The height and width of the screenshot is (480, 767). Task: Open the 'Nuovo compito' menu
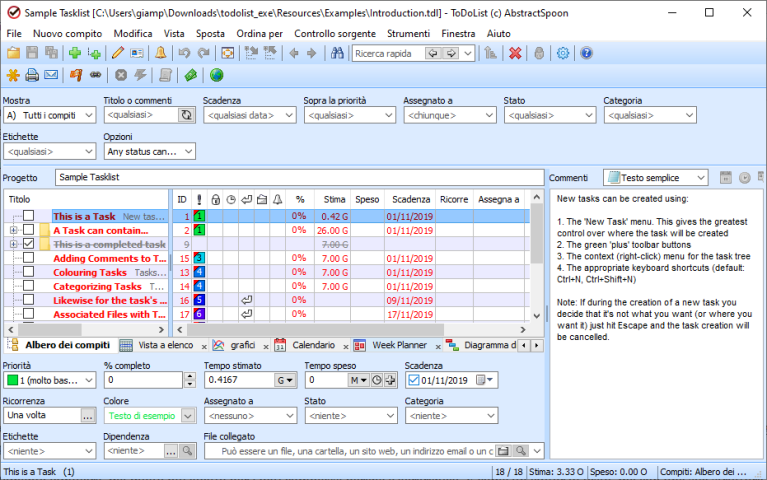68,33
